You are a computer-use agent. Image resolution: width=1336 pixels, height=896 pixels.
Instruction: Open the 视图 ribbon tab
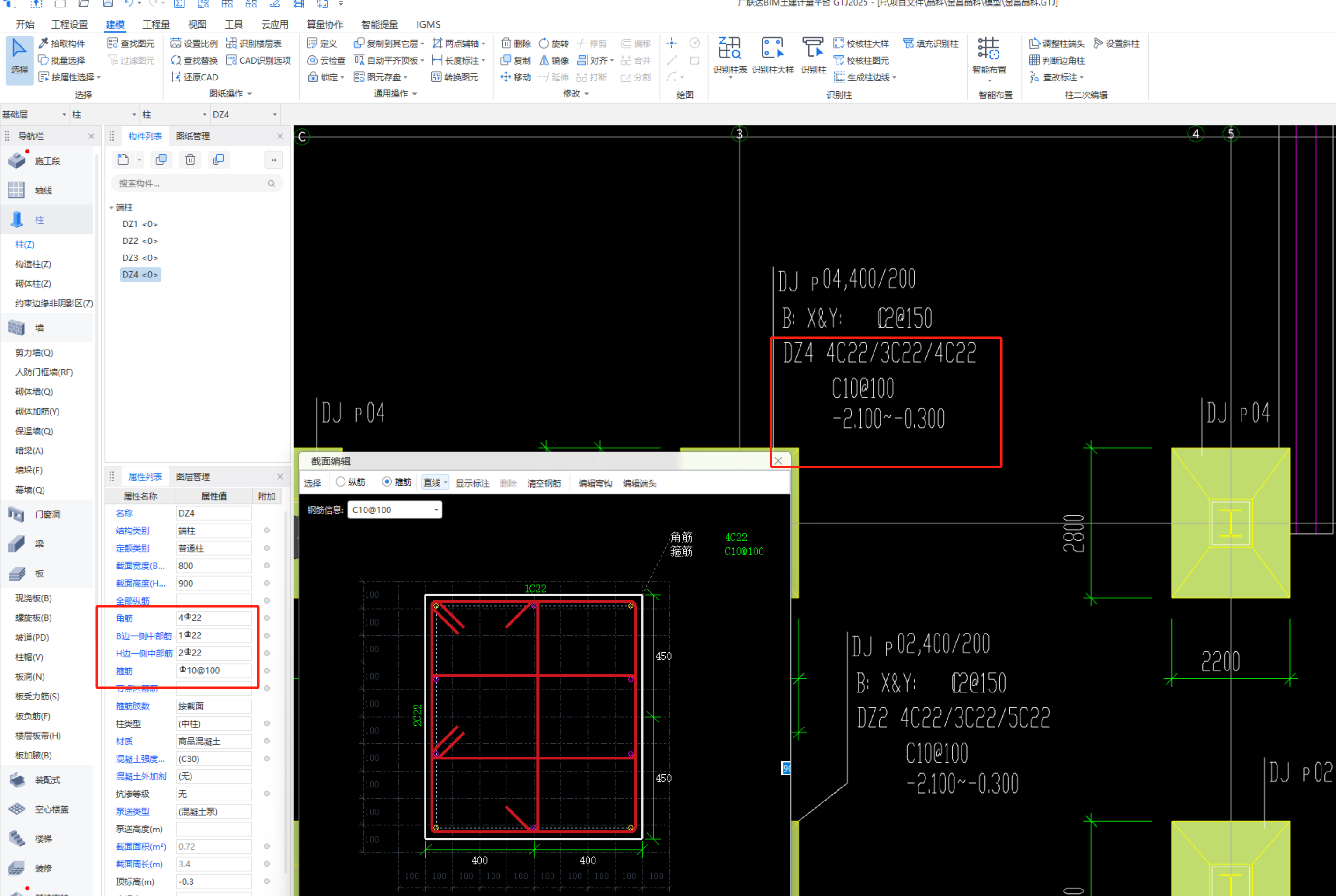click(197, 24)
